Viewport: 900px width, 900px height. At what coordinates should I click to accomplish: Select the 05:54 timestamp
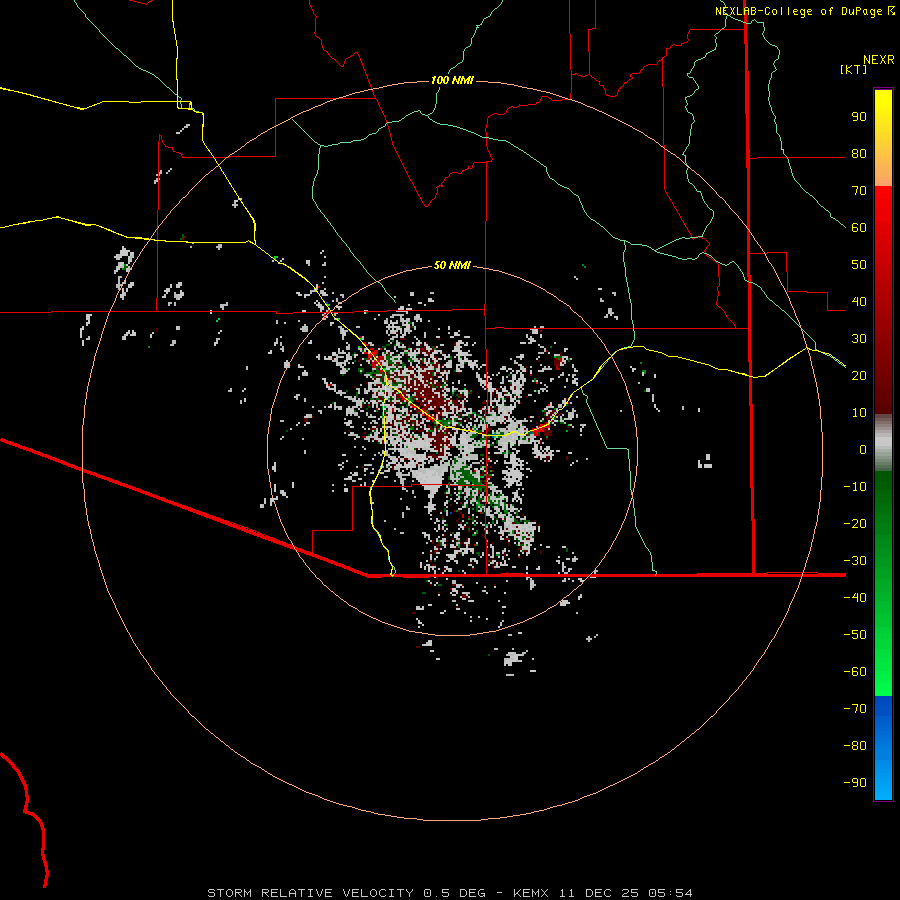670,893
